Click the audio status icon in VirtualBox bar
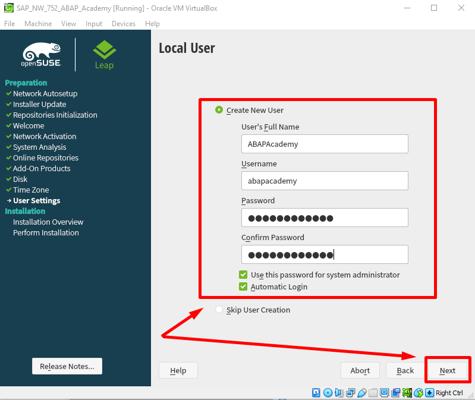The width and height of the screenshot is (475, 400). point(339,392)
